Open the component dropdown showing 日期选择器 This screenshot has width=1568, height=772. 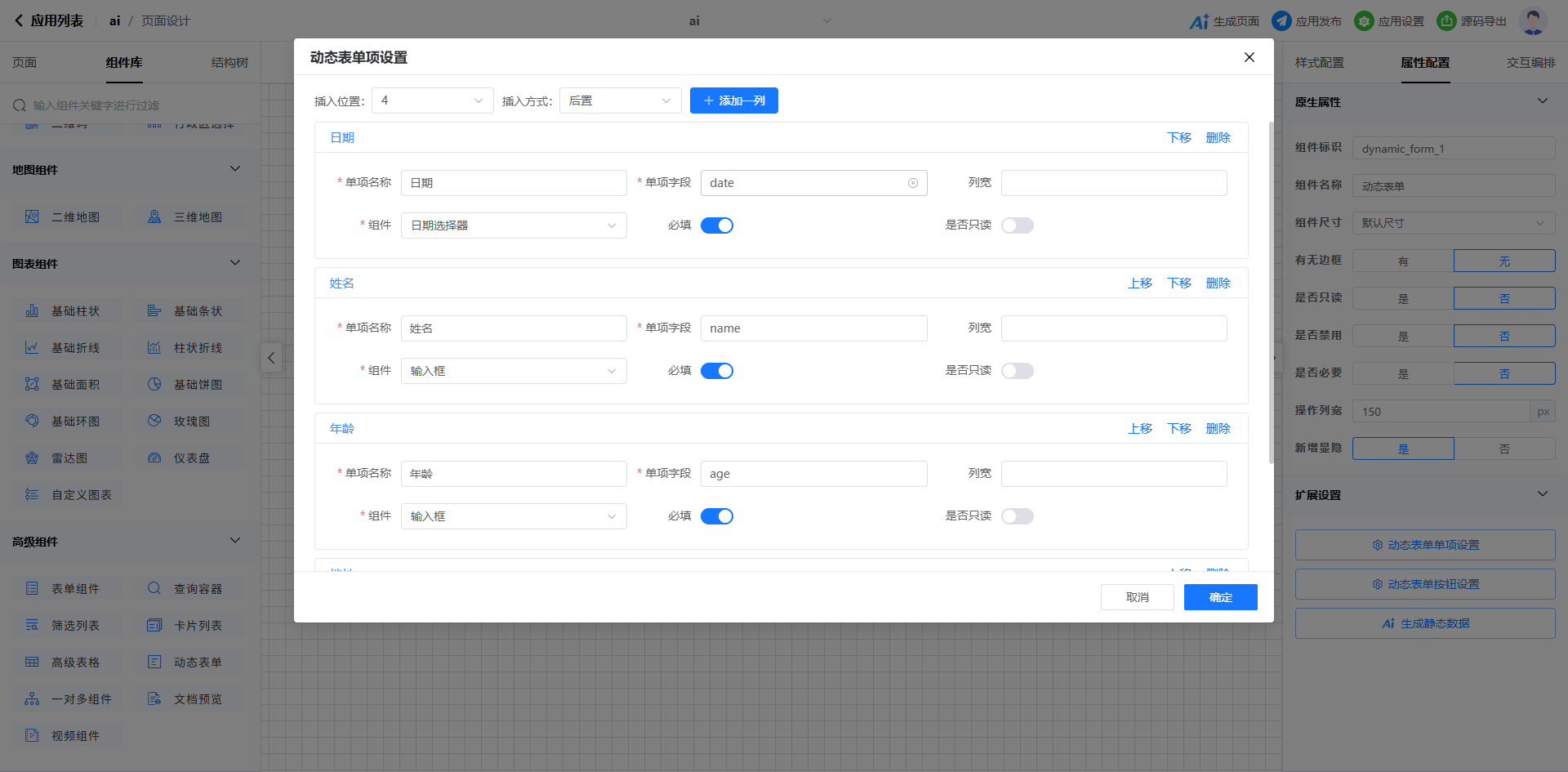514,225
